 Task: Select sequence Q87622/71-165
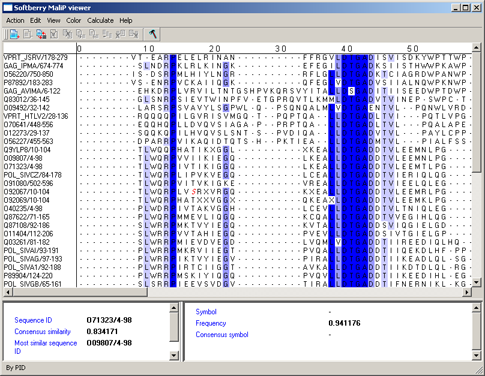(x=27, y=217)
